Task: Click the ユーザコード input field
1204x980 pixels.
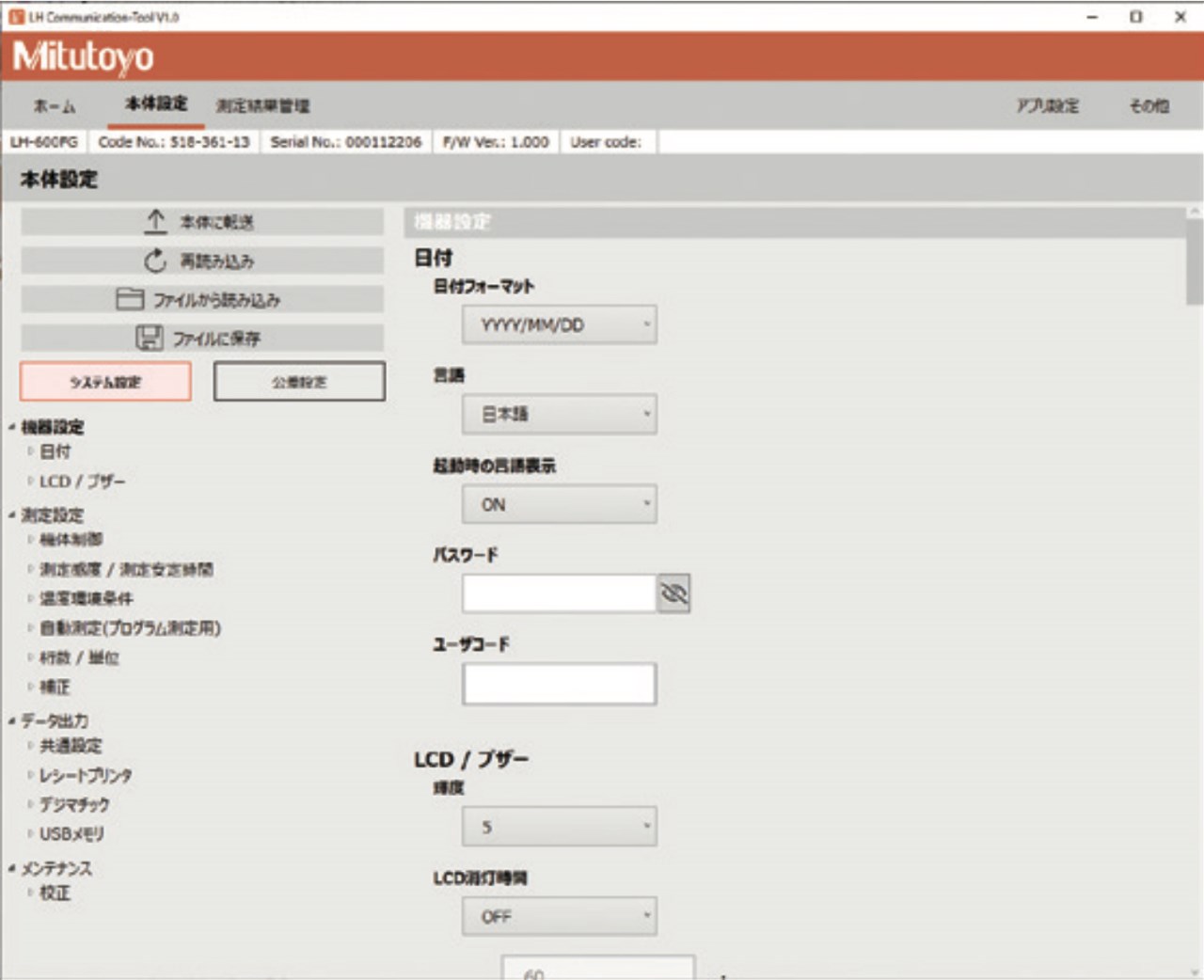Action: pyautogui.click(x=559, y=684)
